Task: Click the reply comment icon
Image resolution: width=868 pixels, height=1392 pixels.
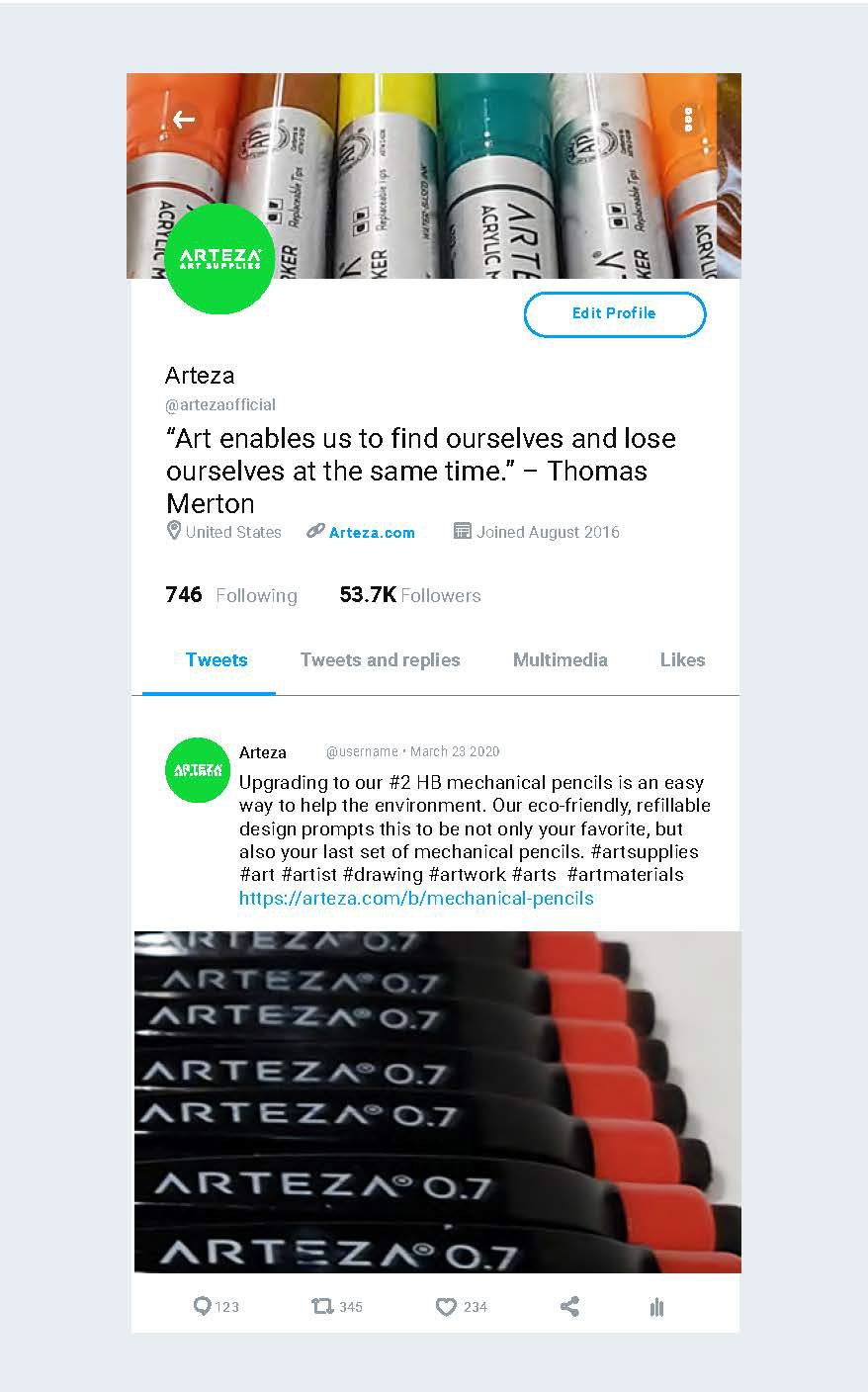Action: click(203, 1307)
